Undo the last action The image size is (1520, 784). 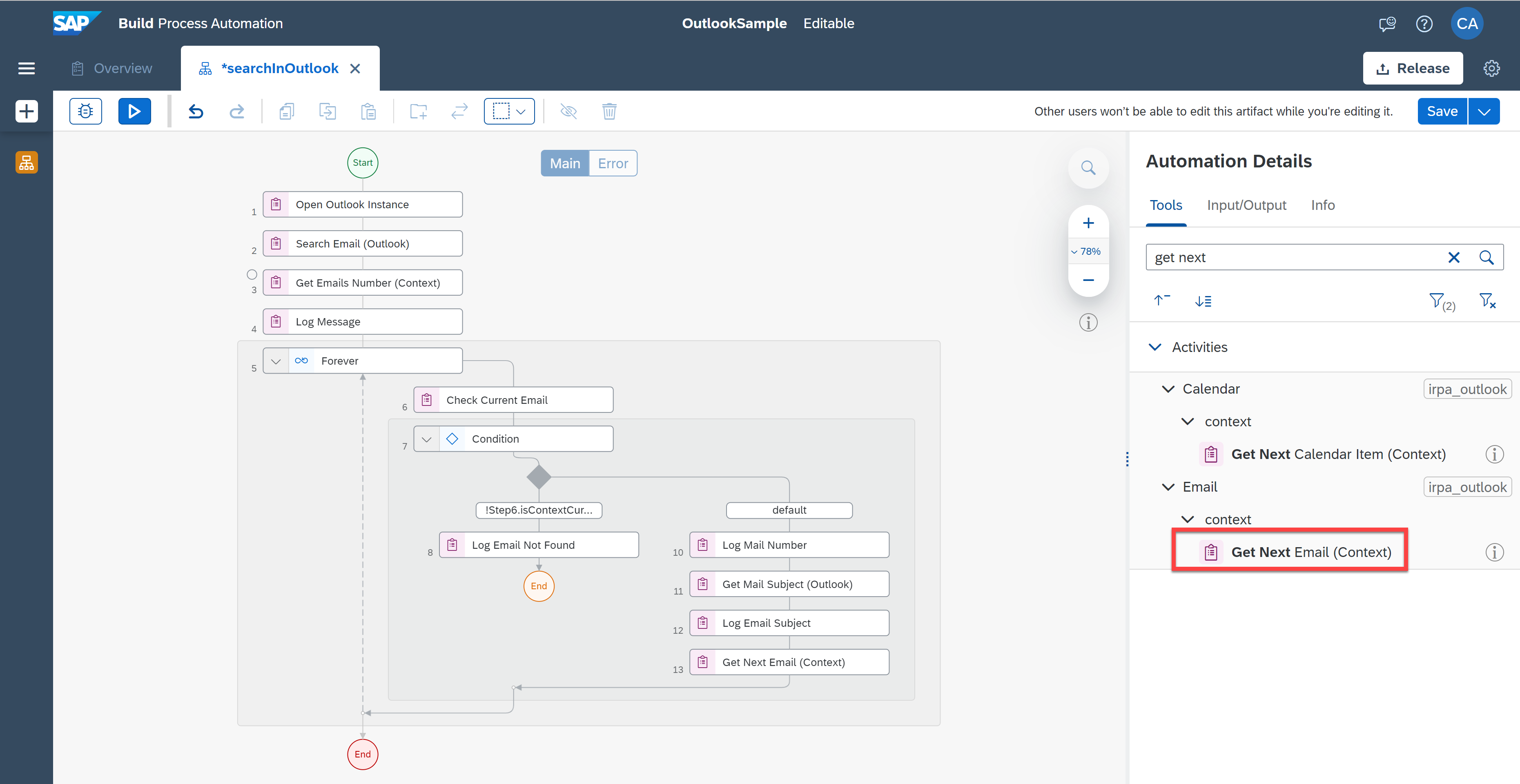[196, 111]
